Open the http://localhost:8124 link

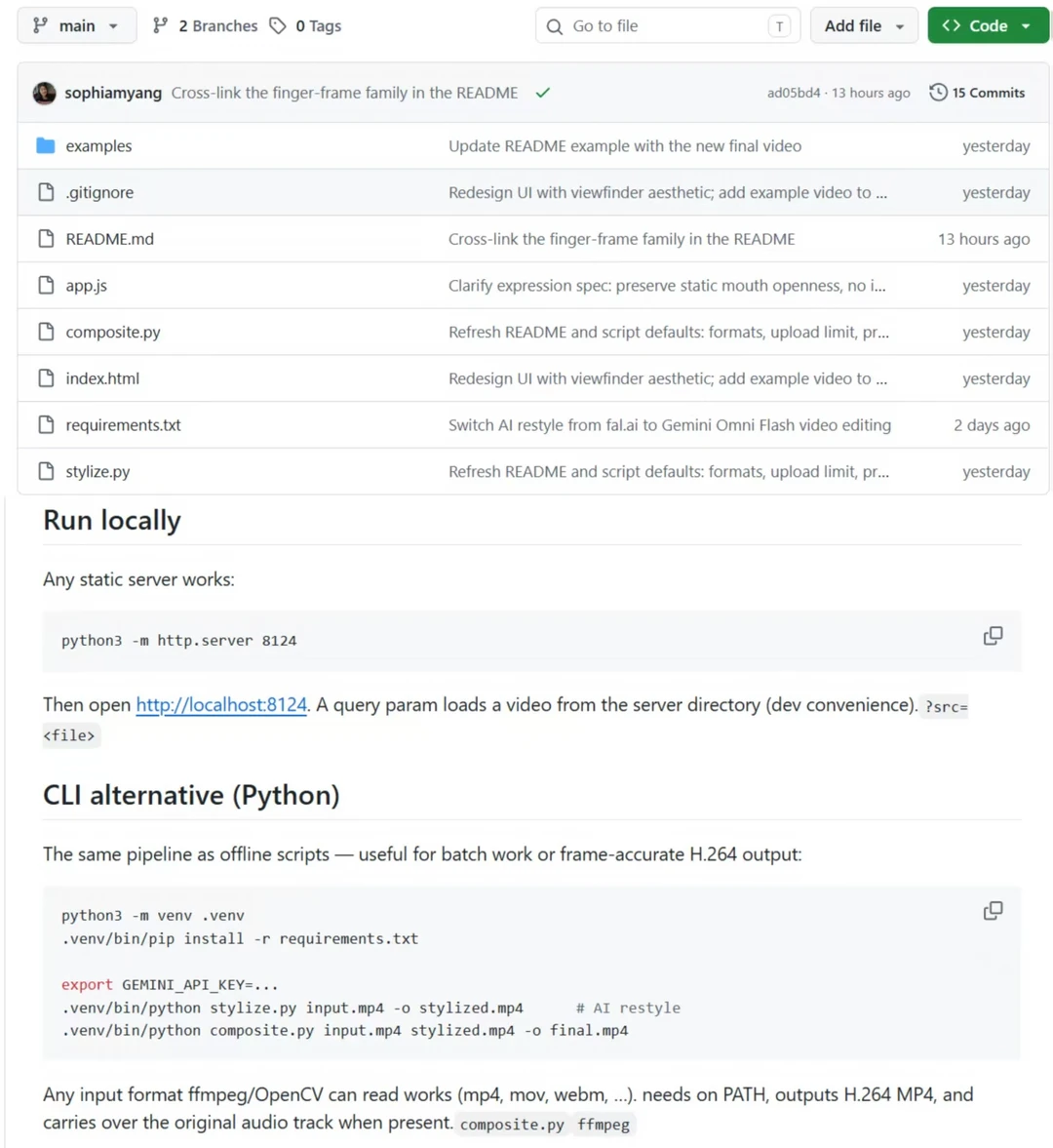tap(221, 704)
